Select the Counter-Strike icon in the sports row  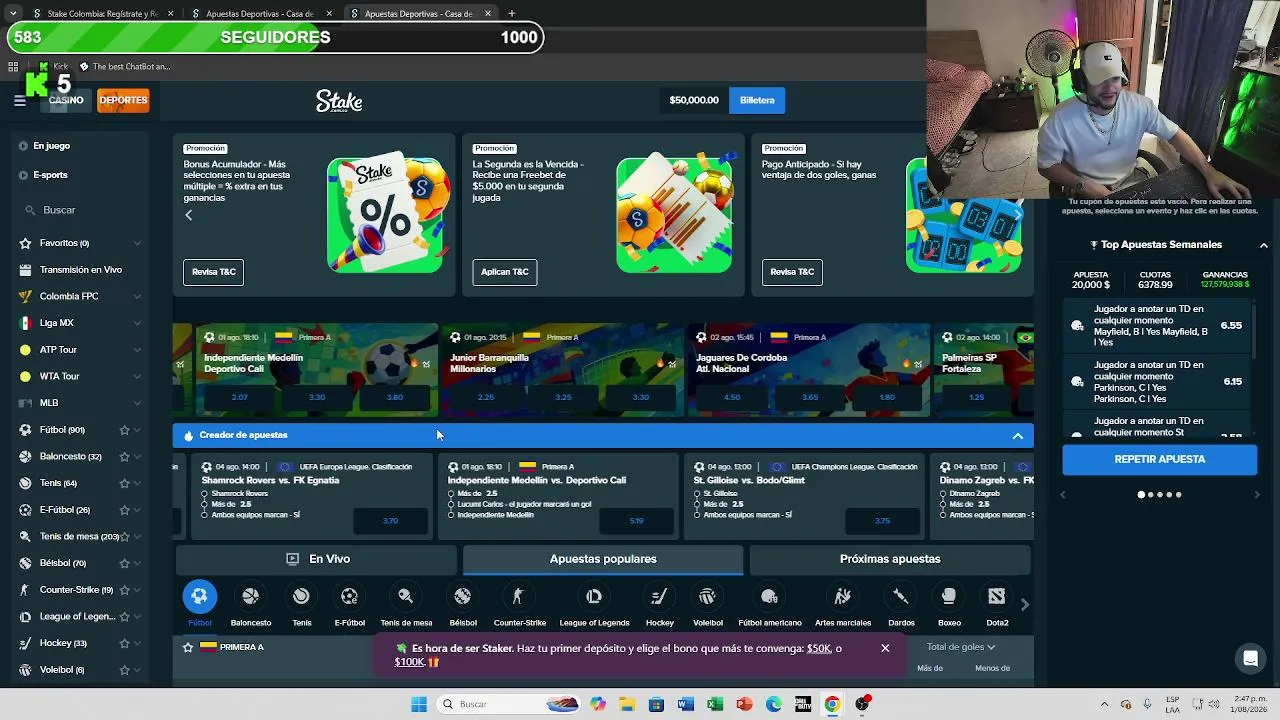(x=518, y=597)
